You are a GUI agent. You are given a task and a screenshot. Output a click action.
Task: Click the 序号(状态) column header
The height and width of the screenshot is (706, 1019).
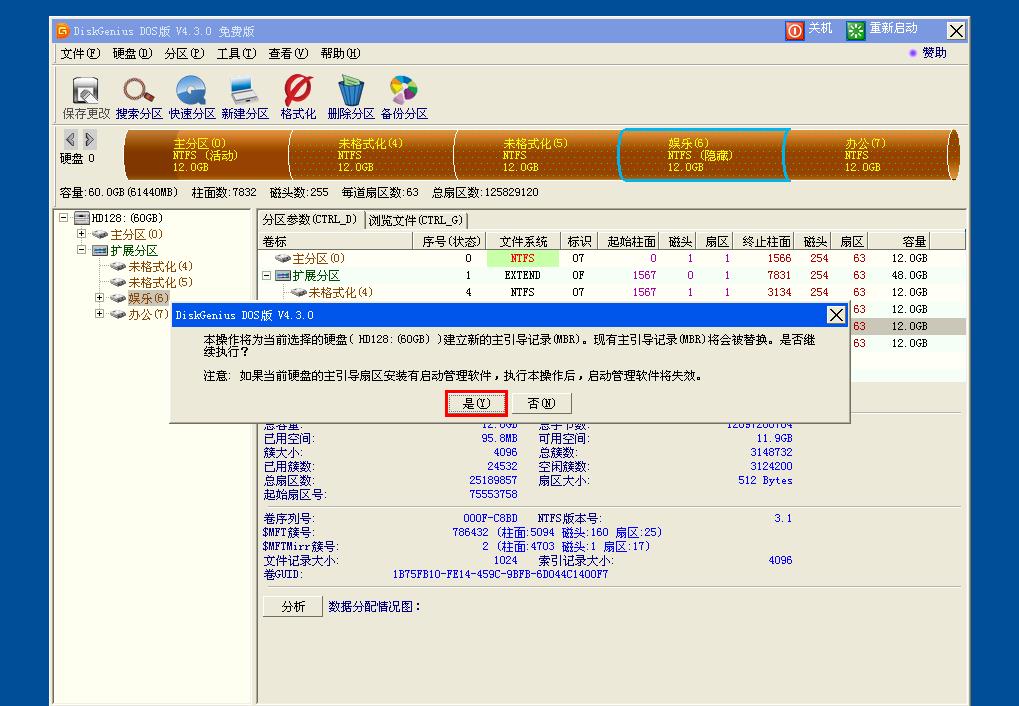pyautogui.click(x=450, y=242)
